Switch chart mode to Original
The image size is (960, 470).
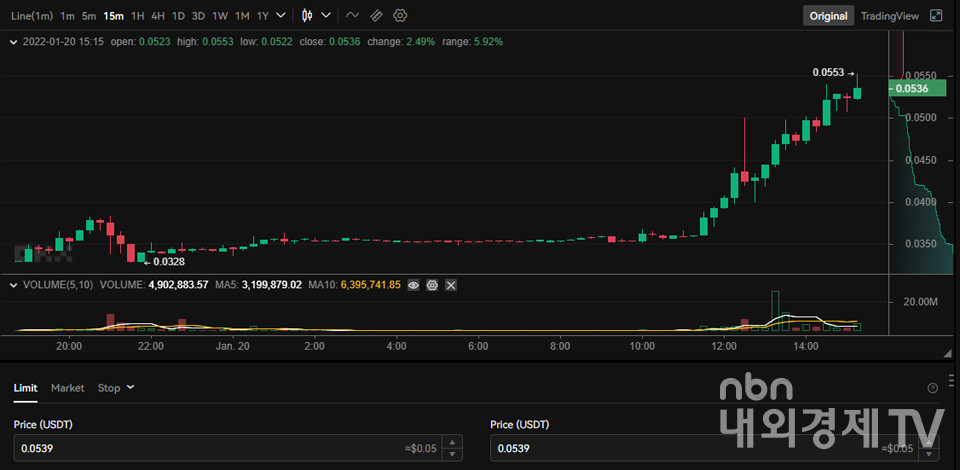[828, 16]
